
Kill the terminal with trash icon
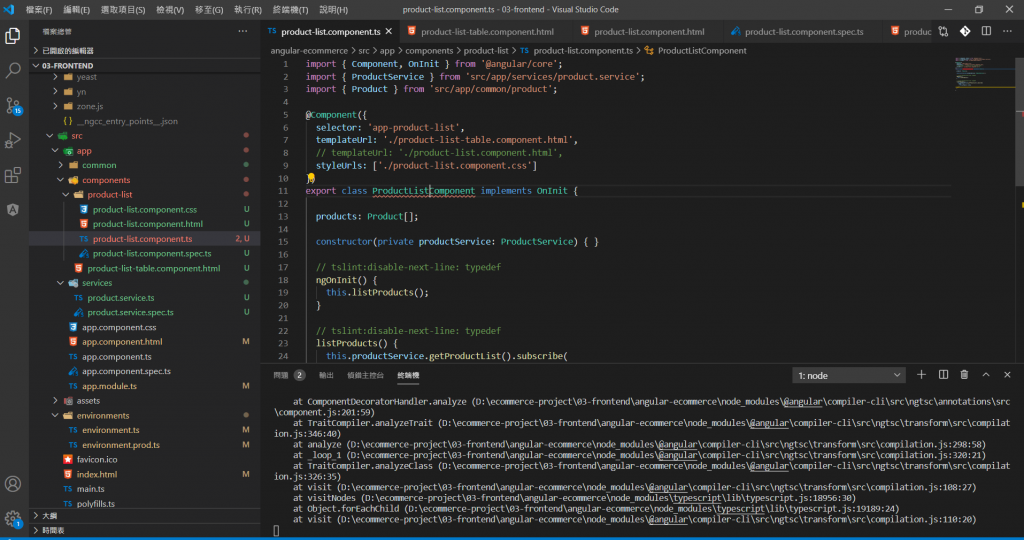[964, 375]
